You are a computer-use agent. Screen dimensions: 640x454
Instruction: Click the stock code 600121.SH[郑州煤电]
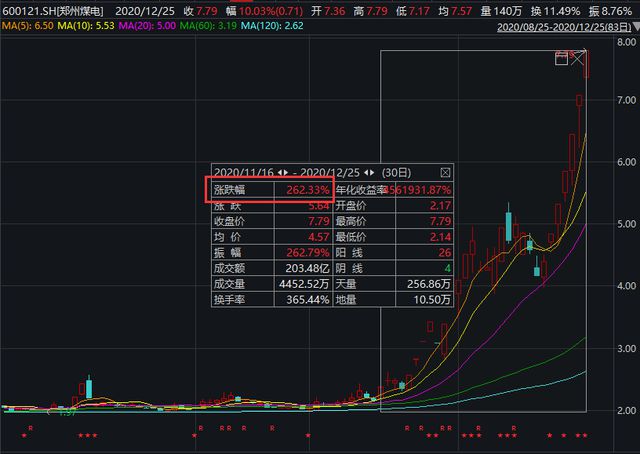coord(53,11)
